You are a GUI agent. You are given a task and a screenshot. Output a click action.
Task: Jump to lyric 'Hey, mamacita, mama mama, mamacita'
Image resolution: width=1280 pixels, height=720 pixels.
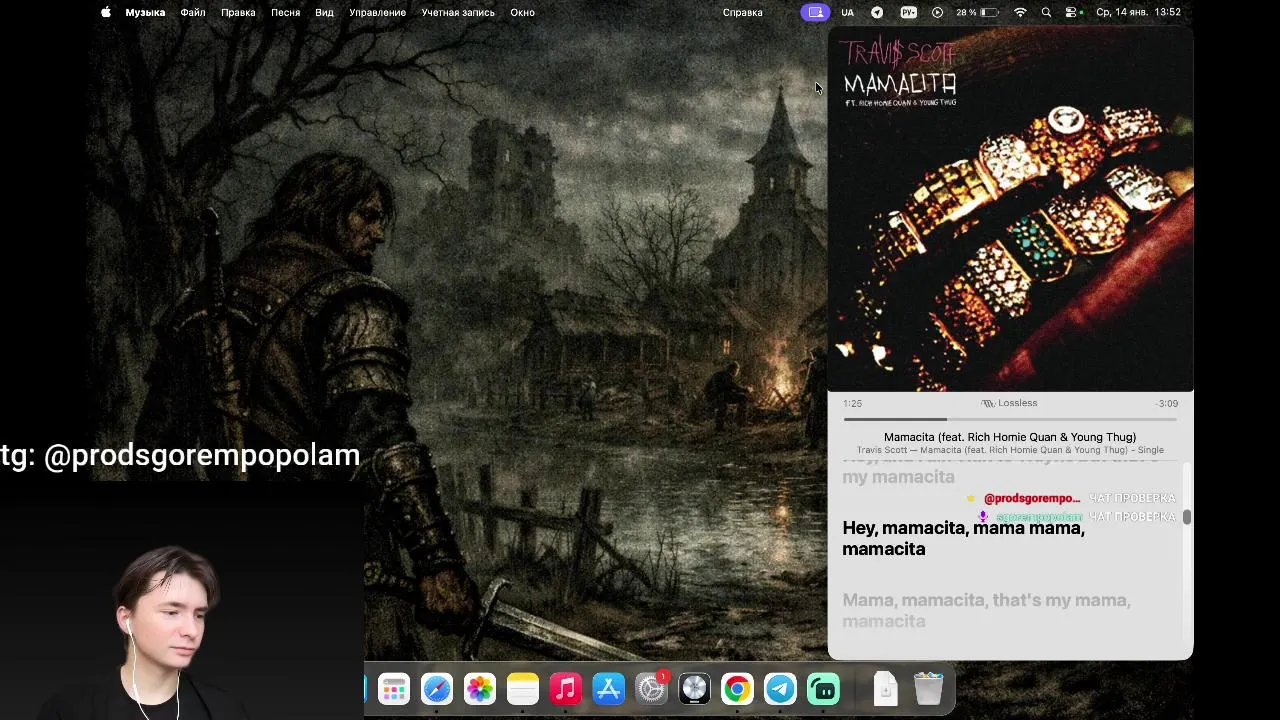[x=963, y=538]
